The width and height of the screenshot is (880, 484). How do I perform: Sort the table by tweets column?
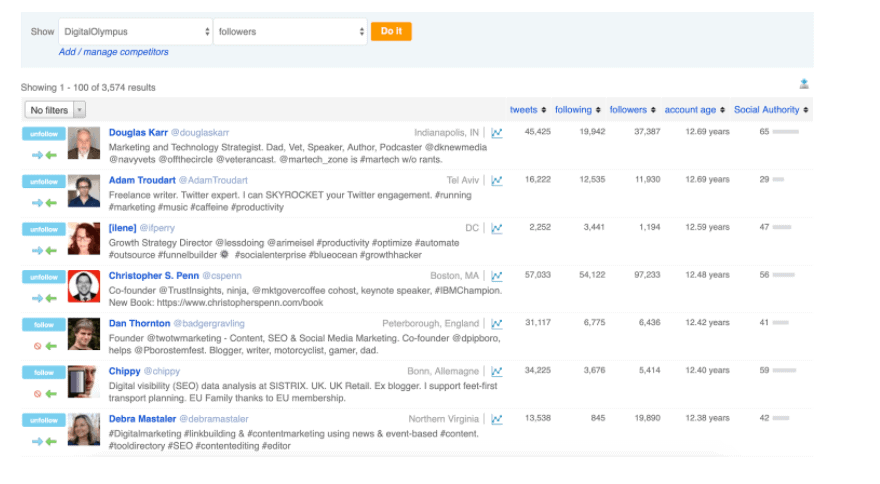point(527,110)
